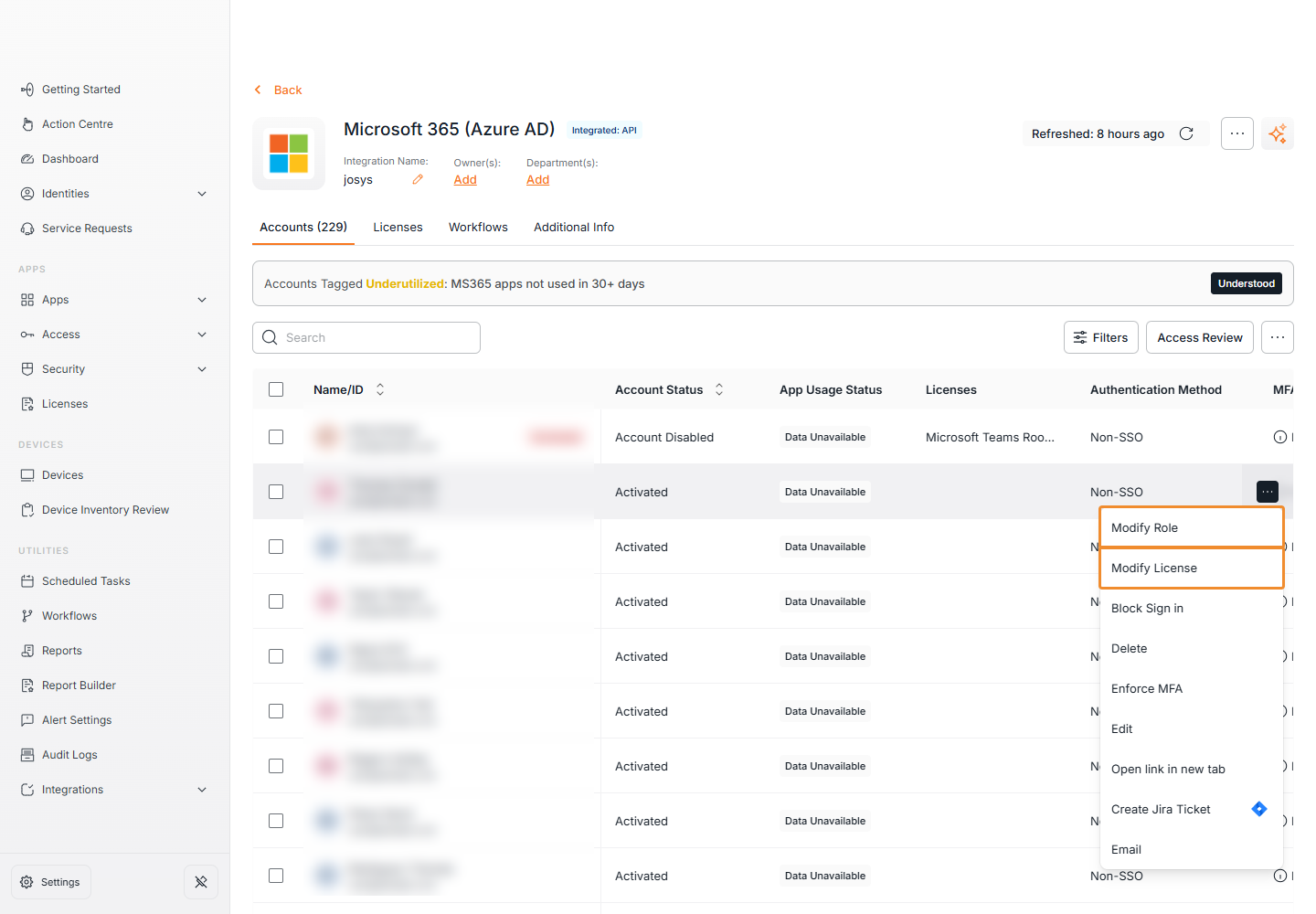Image resolution: width=1316 pixels, height=914 pixels.
Task: Select Enforce MFA from menu
Action: [x=1192, y=688]
